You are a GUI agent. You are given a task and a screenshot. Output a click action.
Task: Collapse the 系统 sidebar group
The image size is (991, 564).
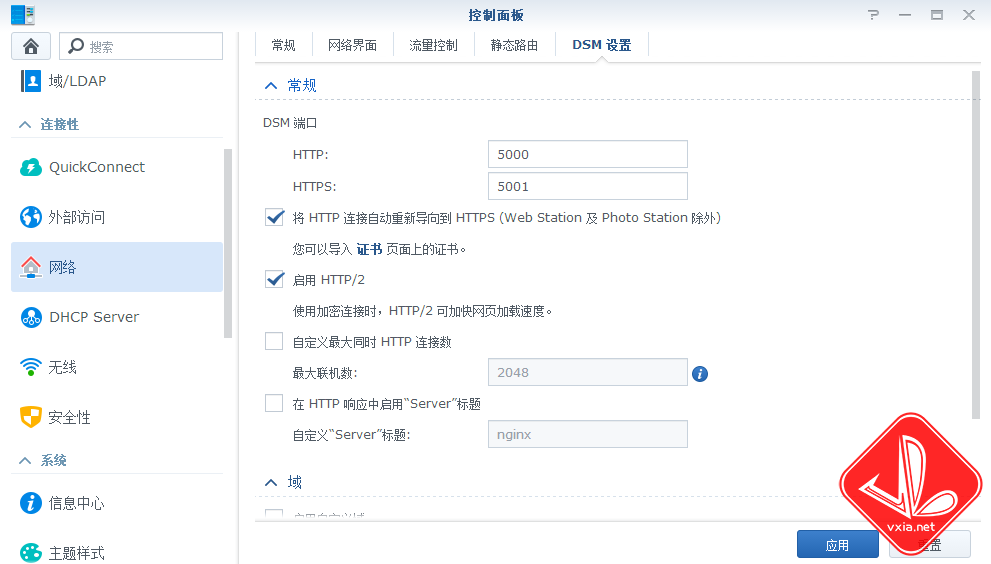point(25,460)
